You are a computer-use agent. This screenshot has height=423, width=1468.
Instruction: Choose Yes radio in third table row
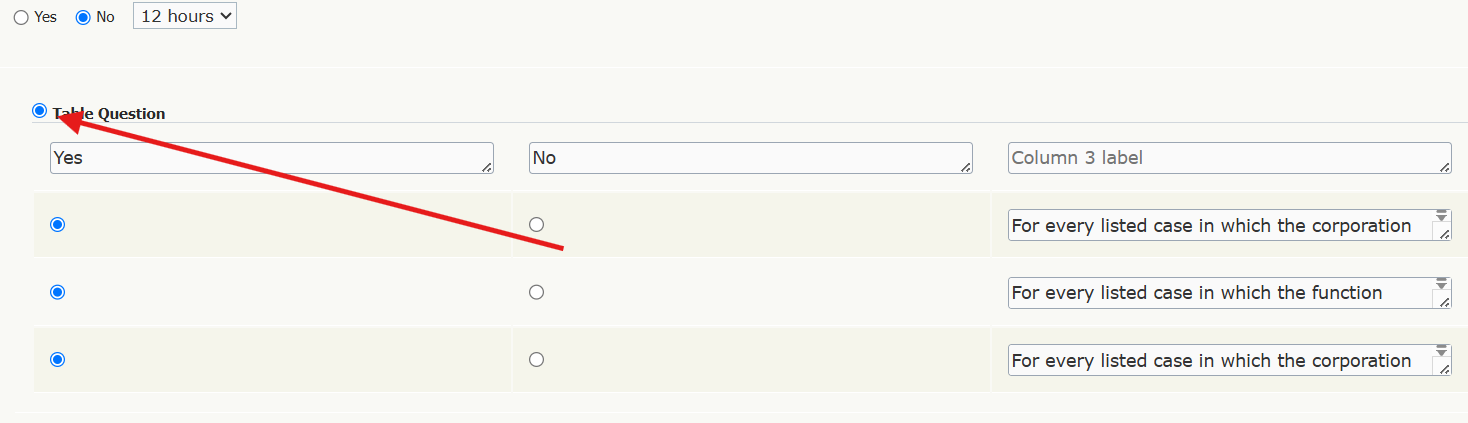coord(58,359)
